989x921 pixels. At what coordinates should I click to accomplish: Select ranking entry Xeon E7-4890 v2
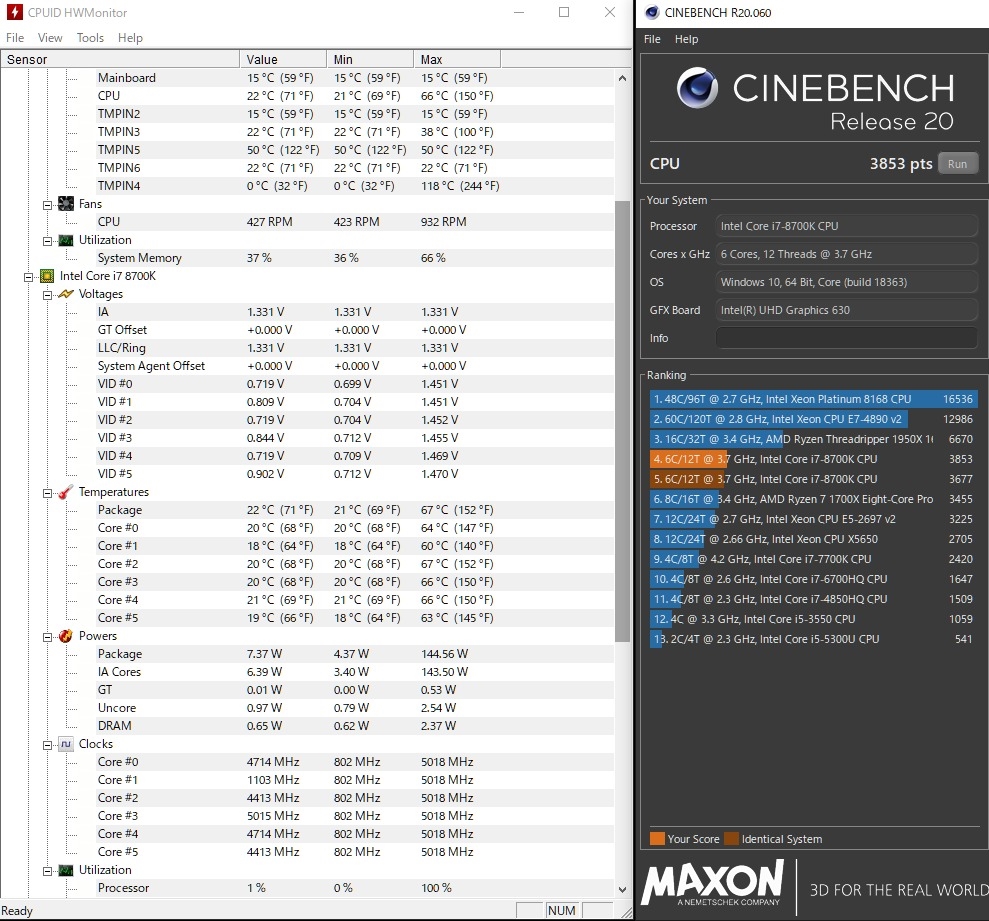814,419
